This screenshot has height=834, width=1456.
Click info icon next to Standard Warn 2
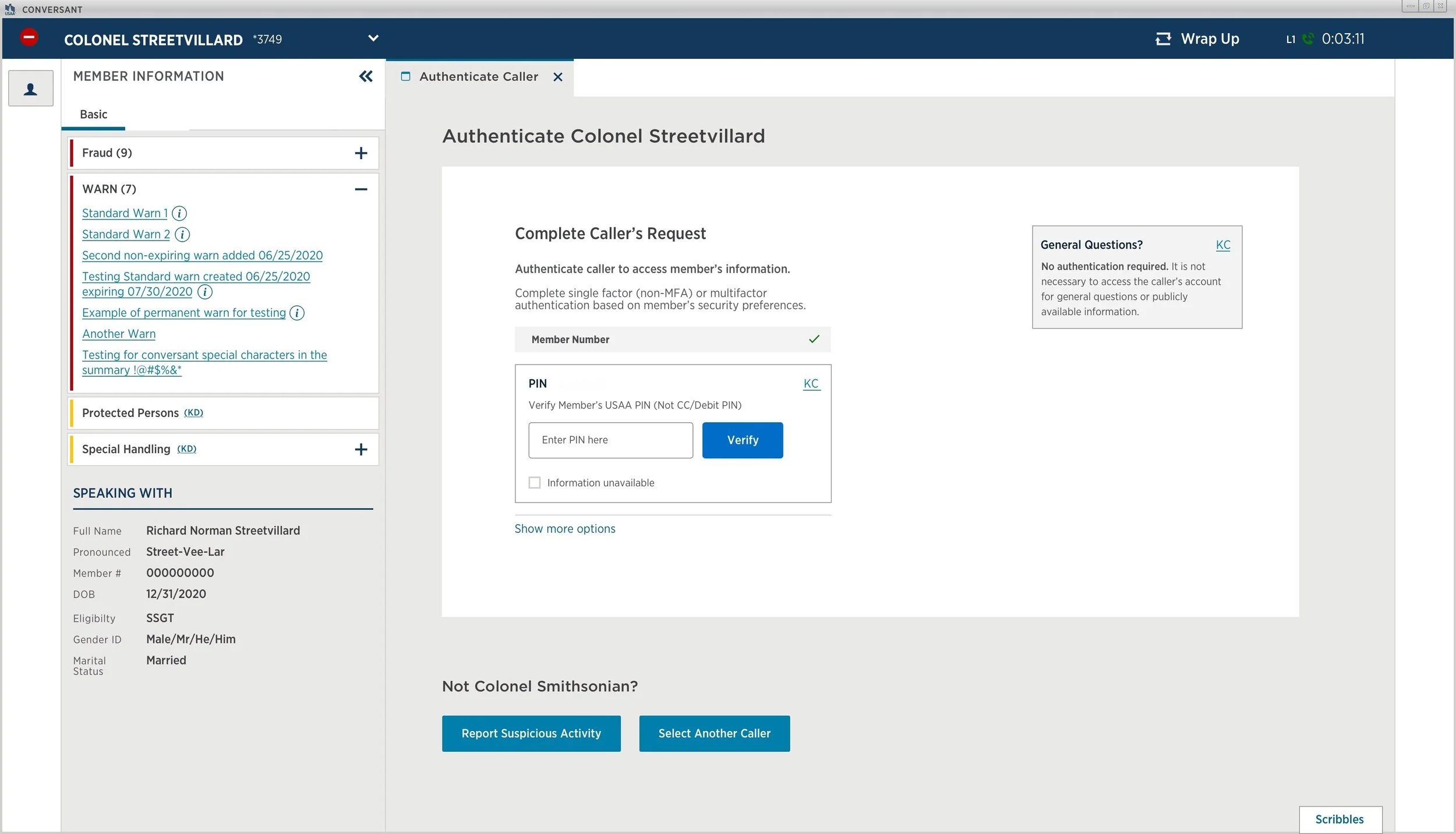(x=182, y=235)
